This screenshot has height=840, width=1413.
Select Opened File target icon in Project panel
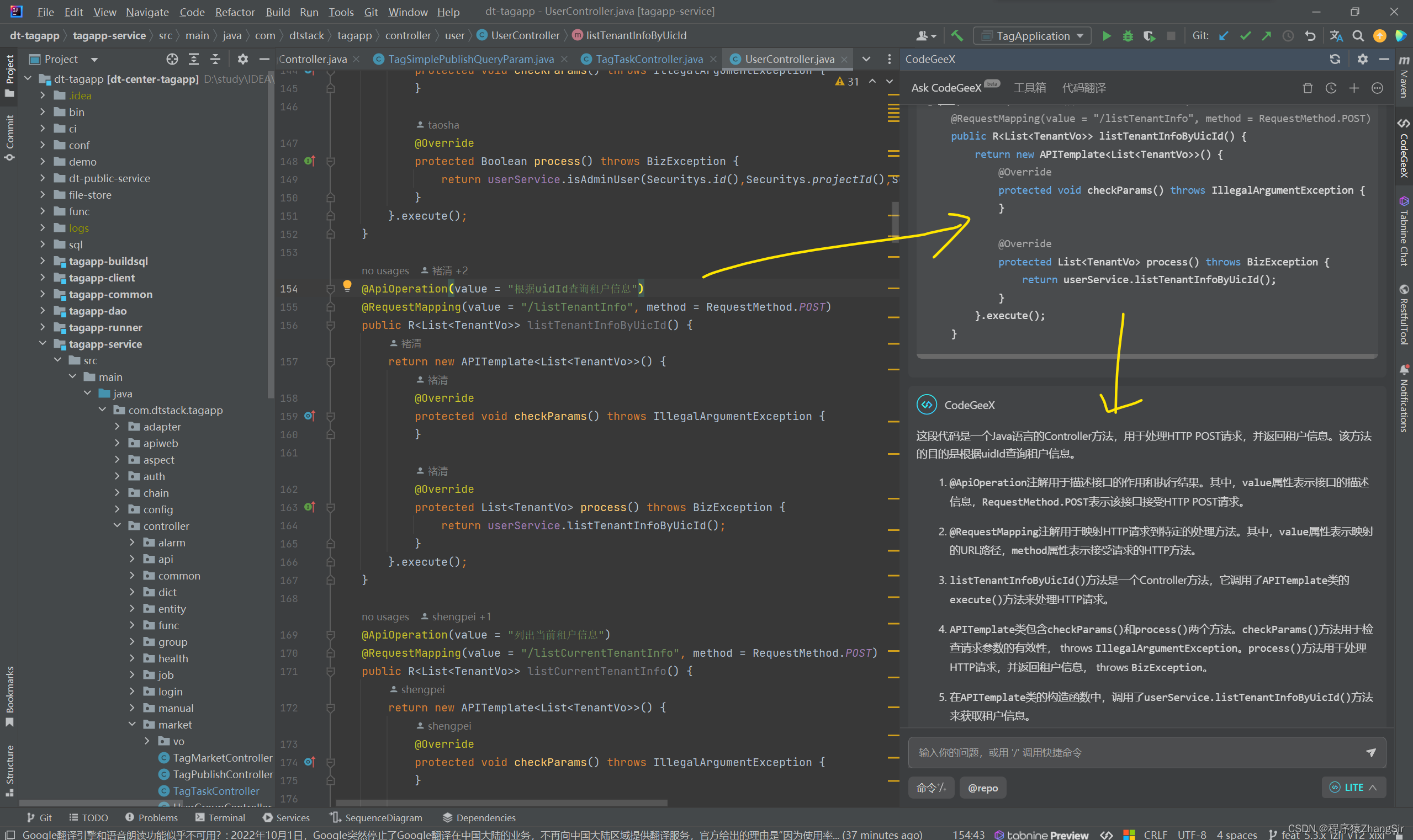172,59
